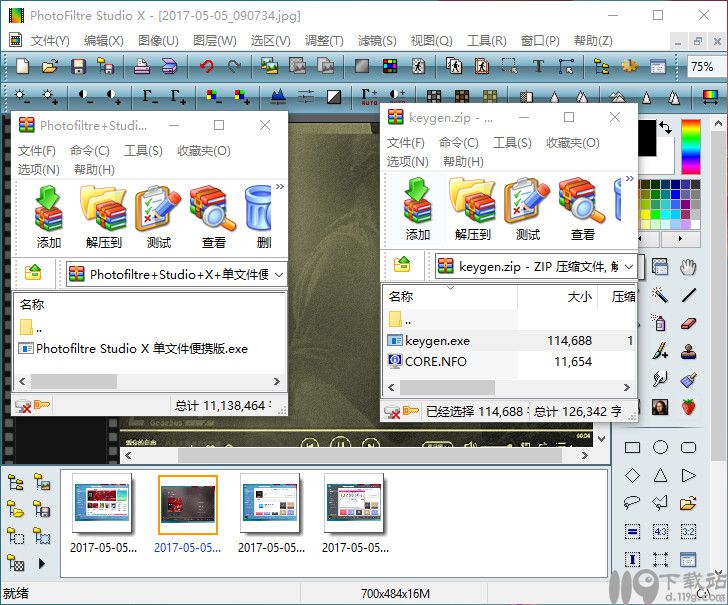728x605 pixels.
Task: Swap foreground and background colors
Action: coord(666,128)
